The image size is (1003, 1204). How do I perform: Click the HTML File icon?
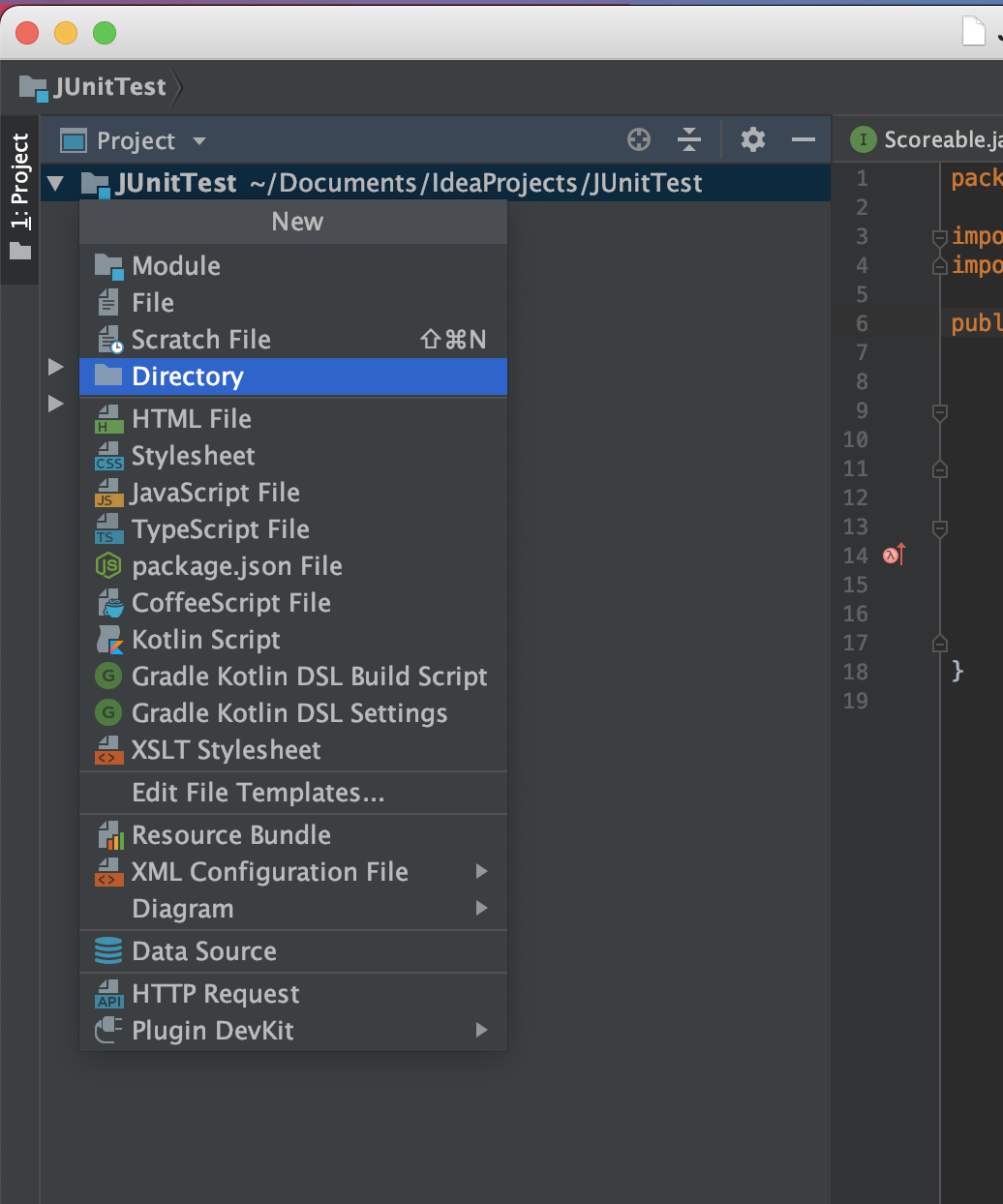pos(108,419)
